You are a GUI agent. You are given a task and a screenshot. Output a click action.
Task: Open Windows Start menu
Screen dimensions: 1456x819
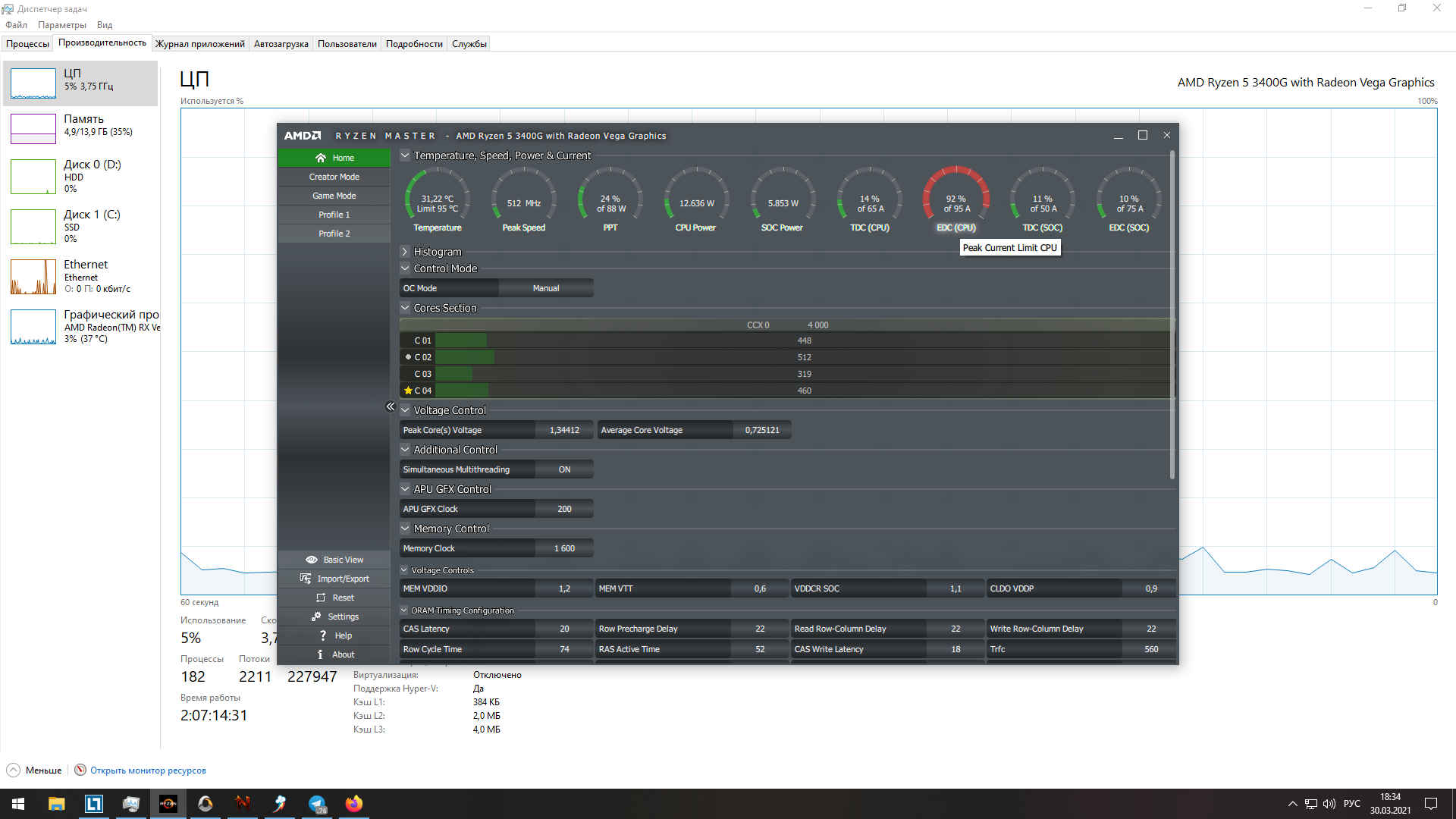18,804
